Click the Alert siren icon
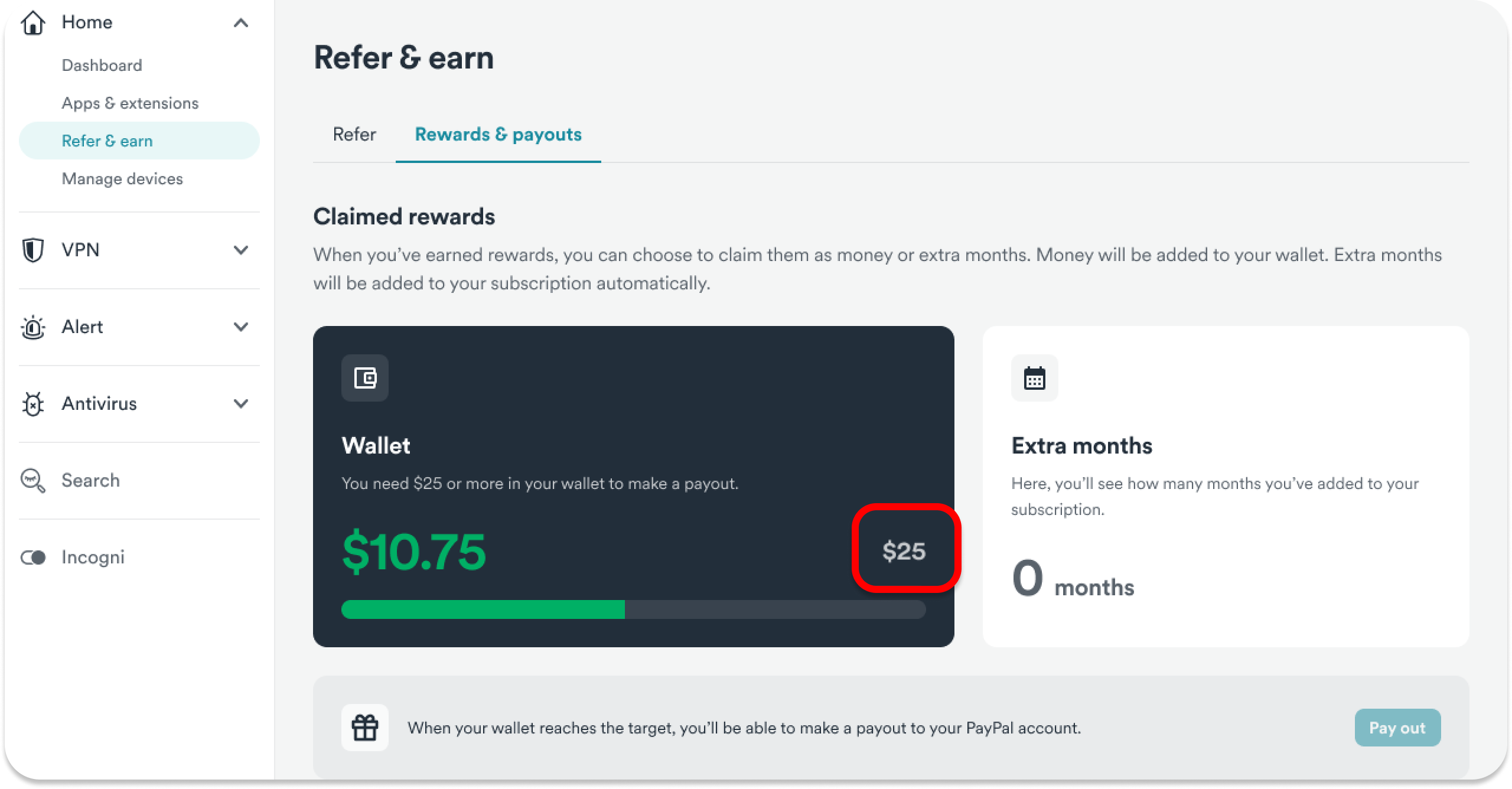1512x789 pixels. point(32,327)
